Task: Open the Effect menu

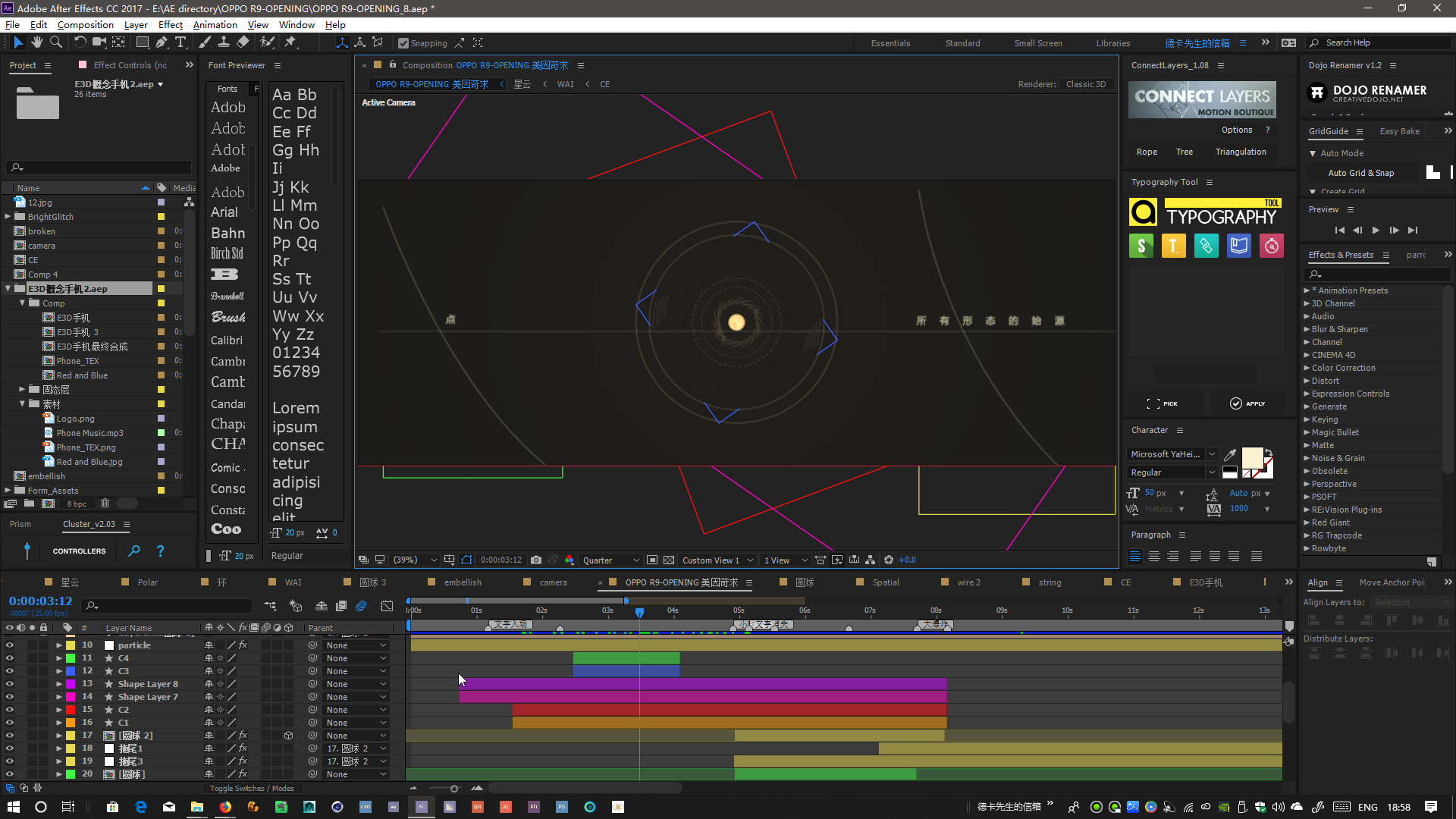Action: pyautogui.click(x=170, y=24)
